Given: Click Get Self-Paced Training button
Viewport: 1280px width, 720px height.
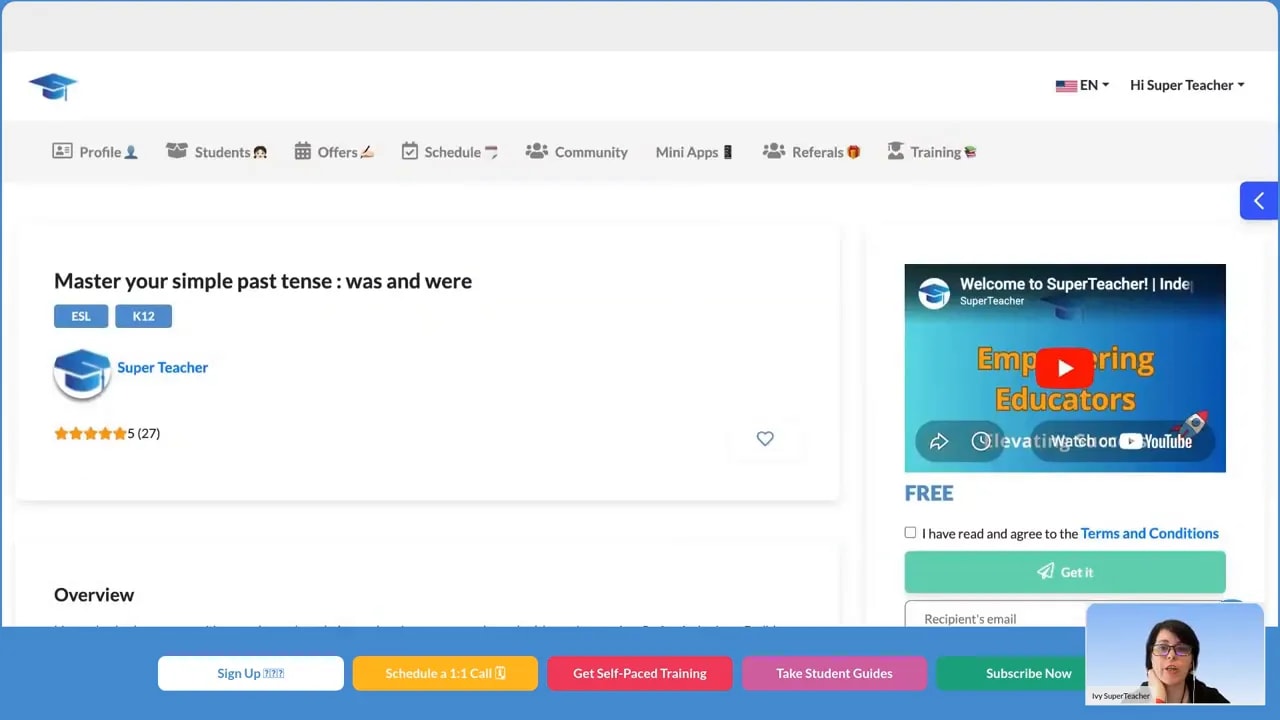Looking at the screenshot, I should (640, 673).
